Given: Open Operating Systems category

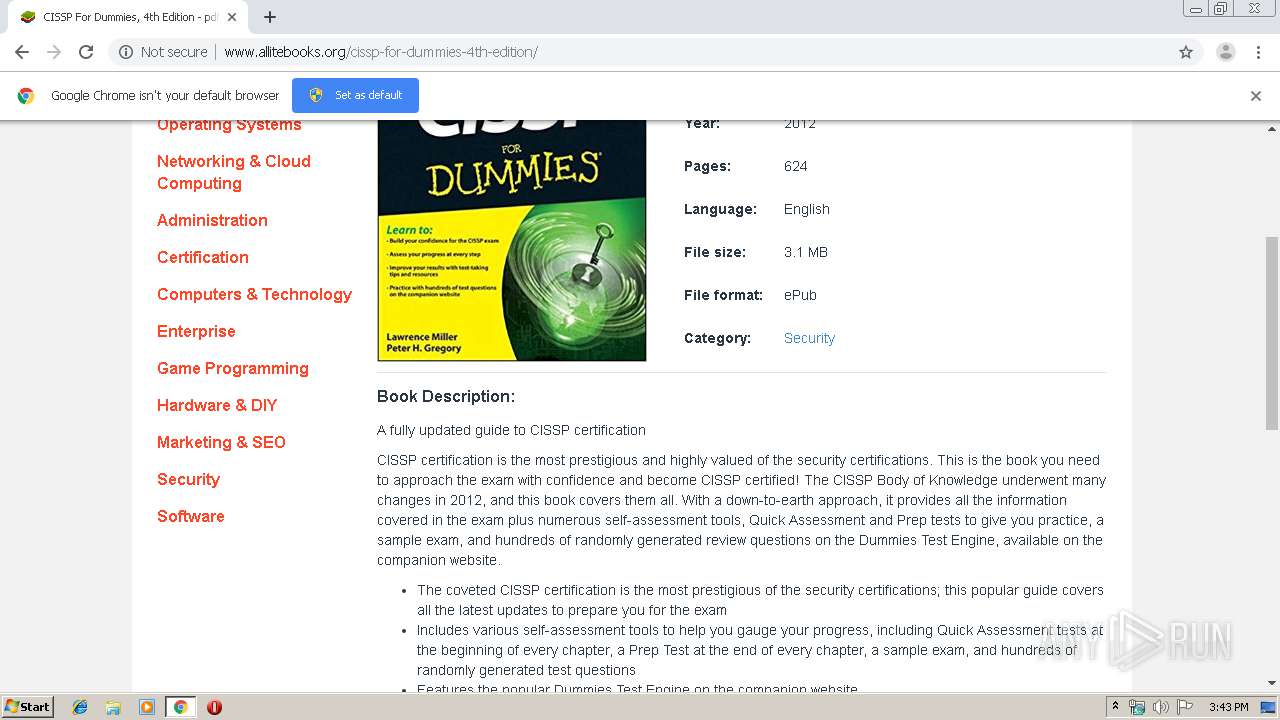Looking at the screenshot, I should [229, 125].
